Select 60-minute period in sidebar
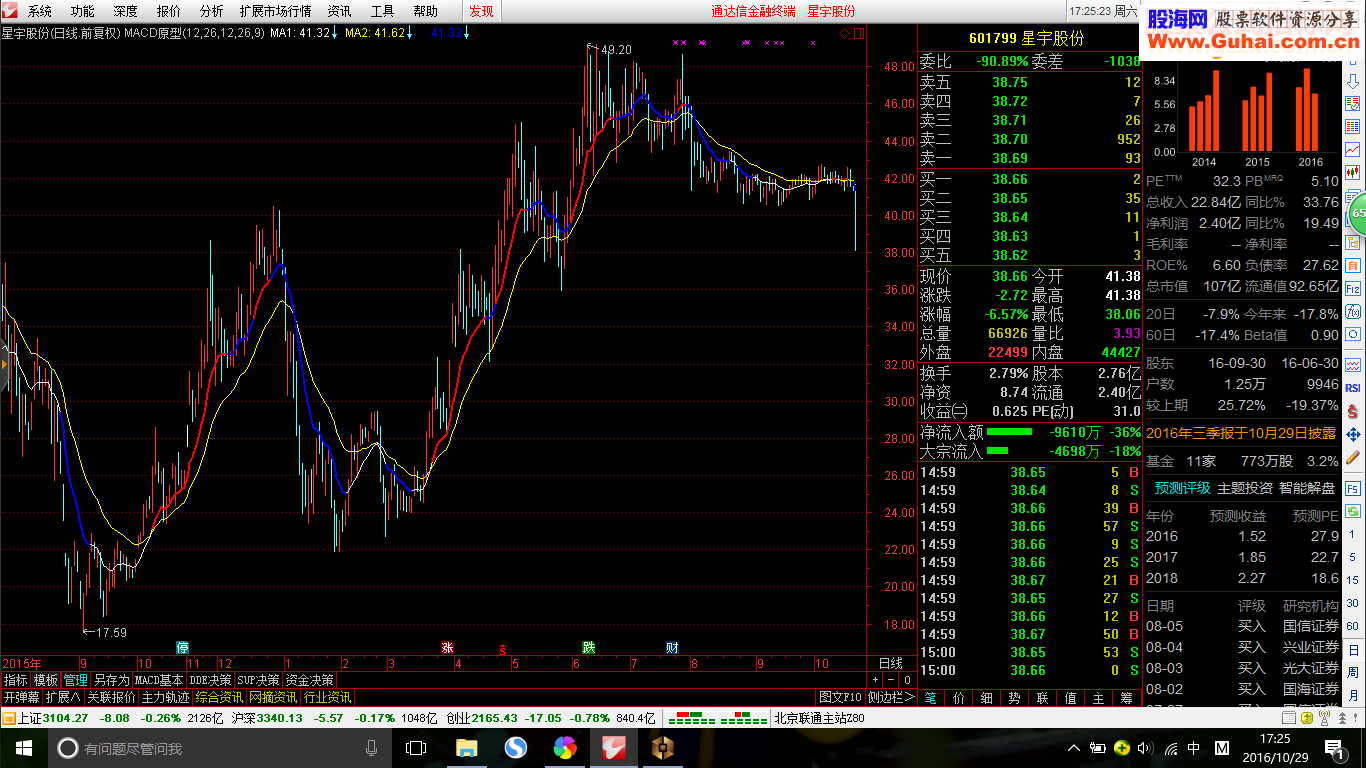Viewport: 1366px width, 768px height. 1353,625
